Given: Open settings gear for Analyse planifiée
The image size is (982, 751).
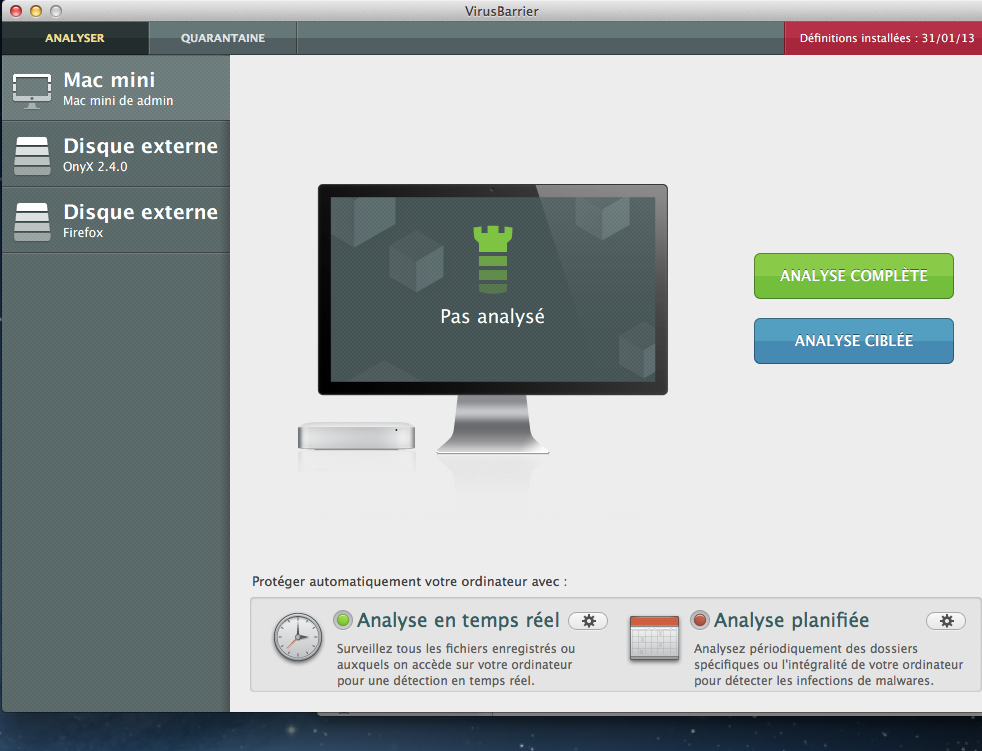Looking at the screenshot, I should tap(946, 621).
